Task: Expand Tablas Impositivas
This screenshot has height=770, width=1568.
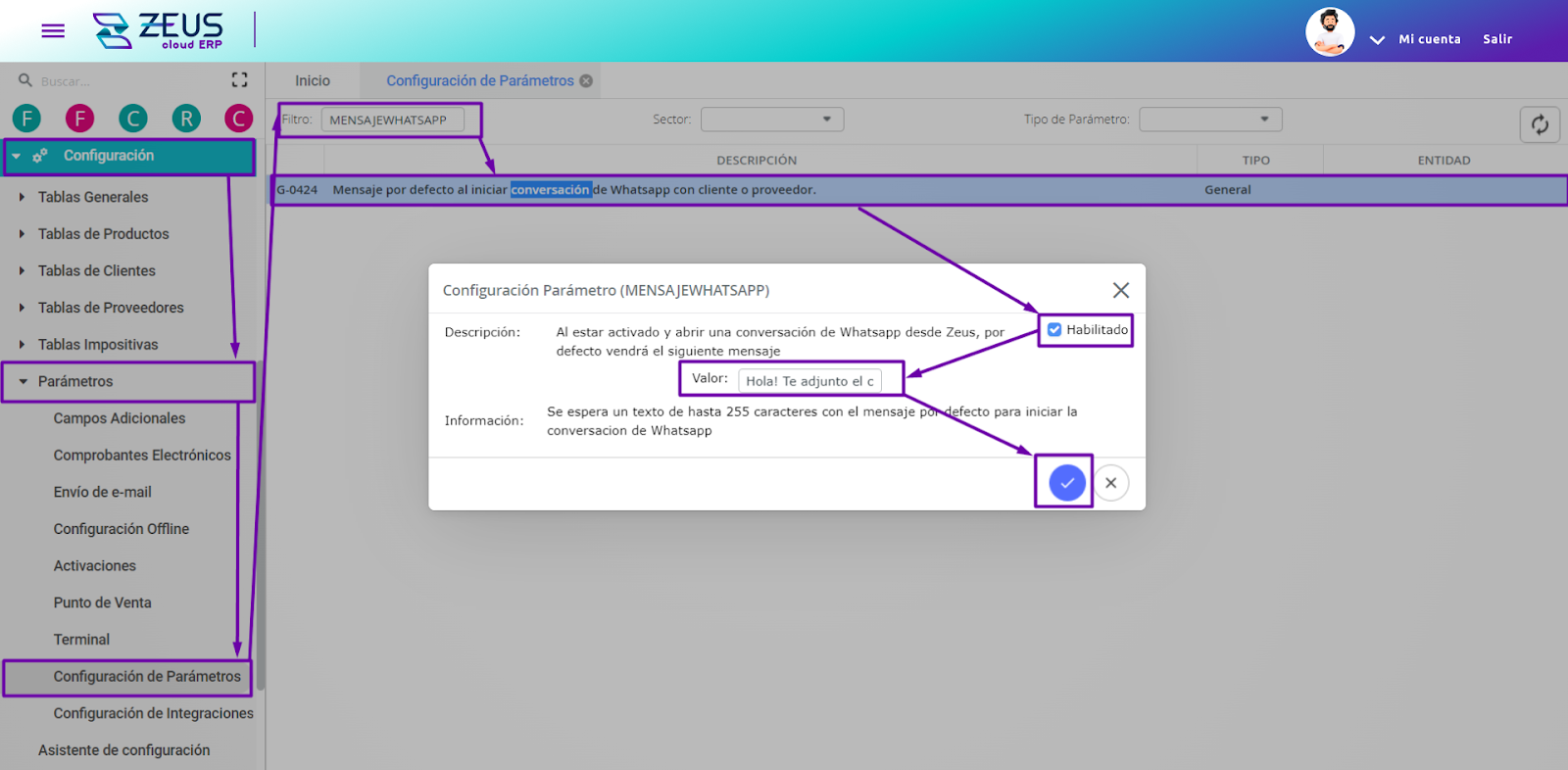Action: tap(98, 345)
